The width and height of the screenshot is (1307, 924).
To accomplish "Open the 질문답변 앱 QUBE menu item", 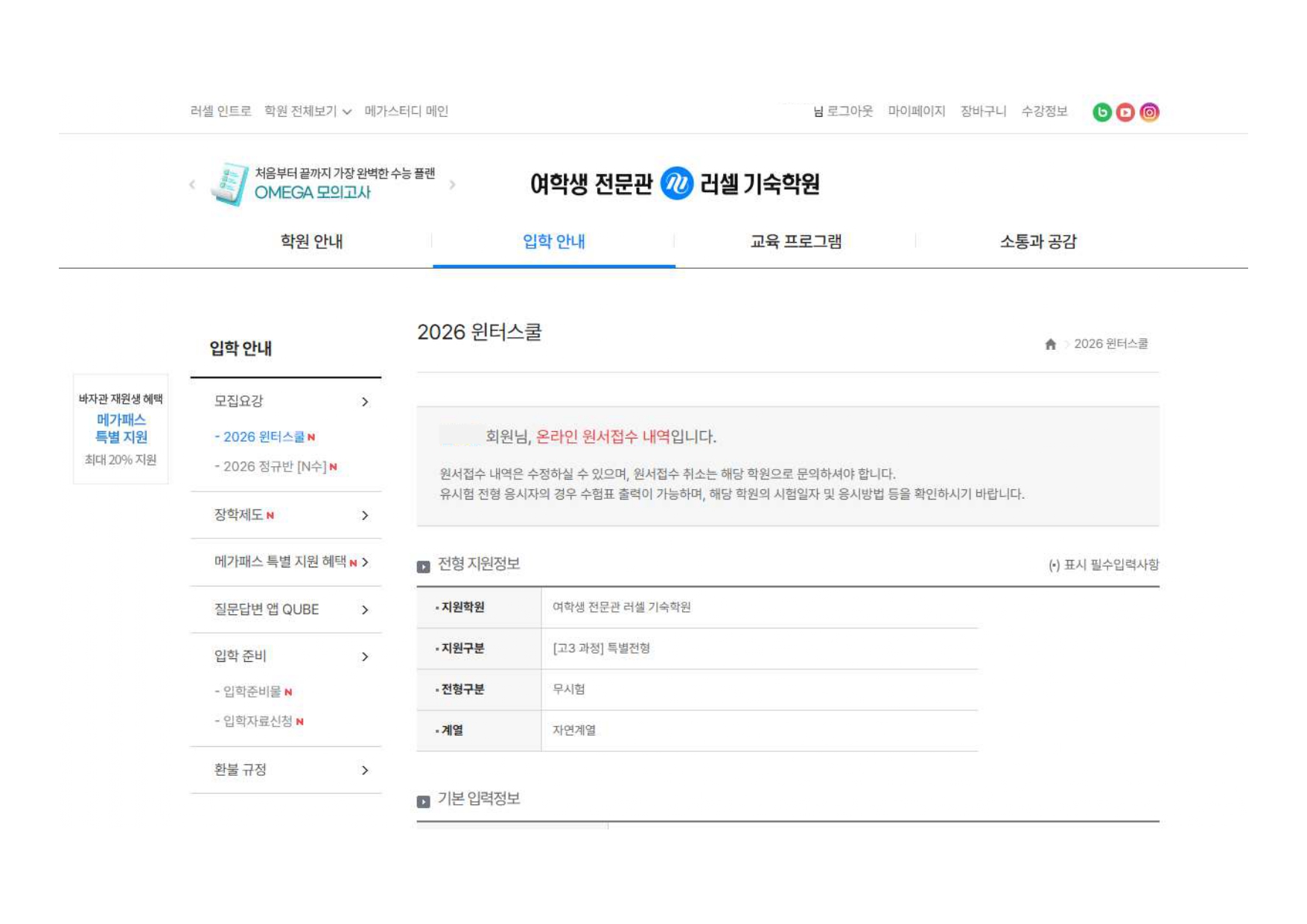I will click(x=267, y=610).
